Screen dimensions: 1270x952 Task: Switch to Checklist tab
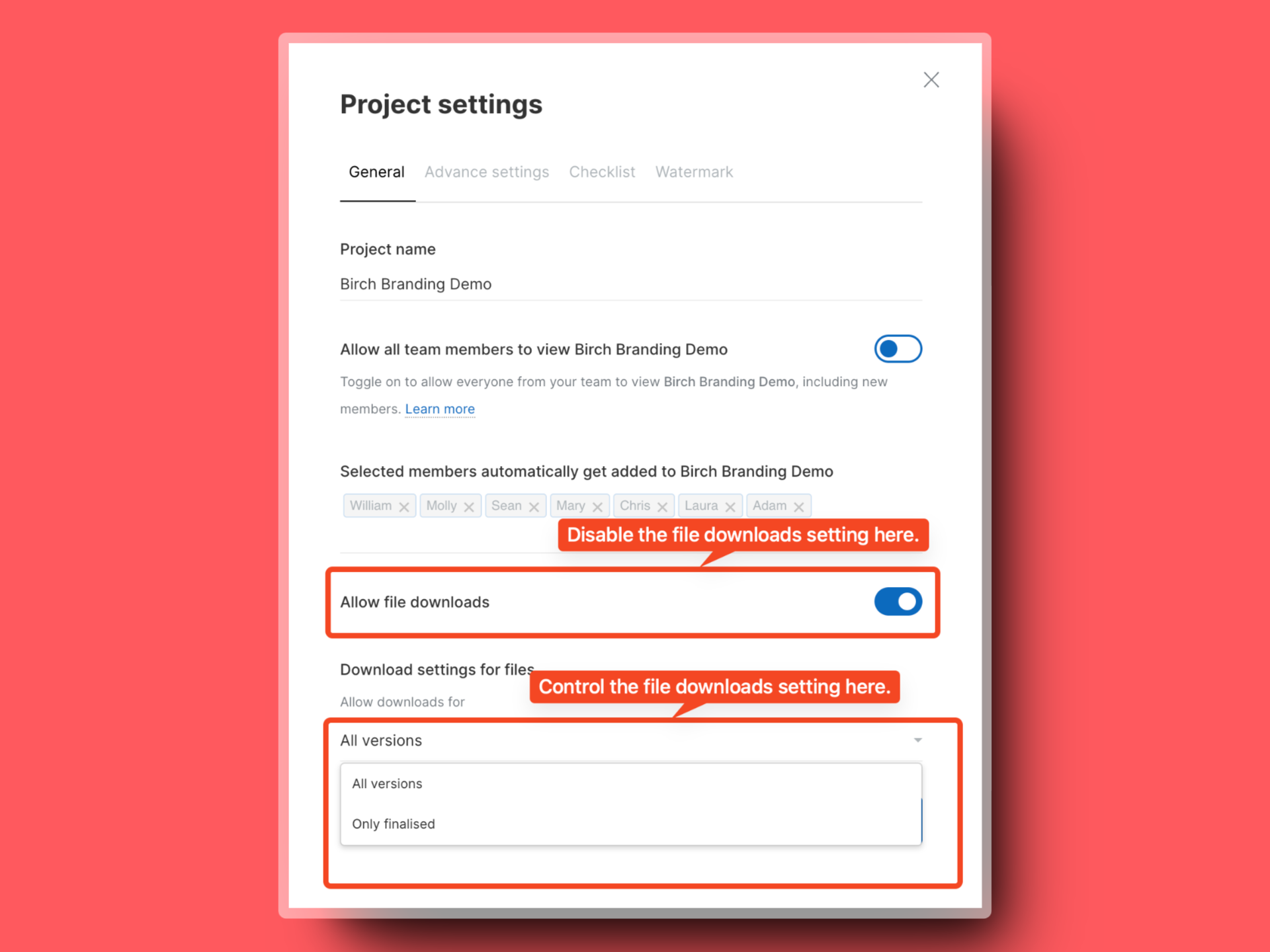coord(601,172)
